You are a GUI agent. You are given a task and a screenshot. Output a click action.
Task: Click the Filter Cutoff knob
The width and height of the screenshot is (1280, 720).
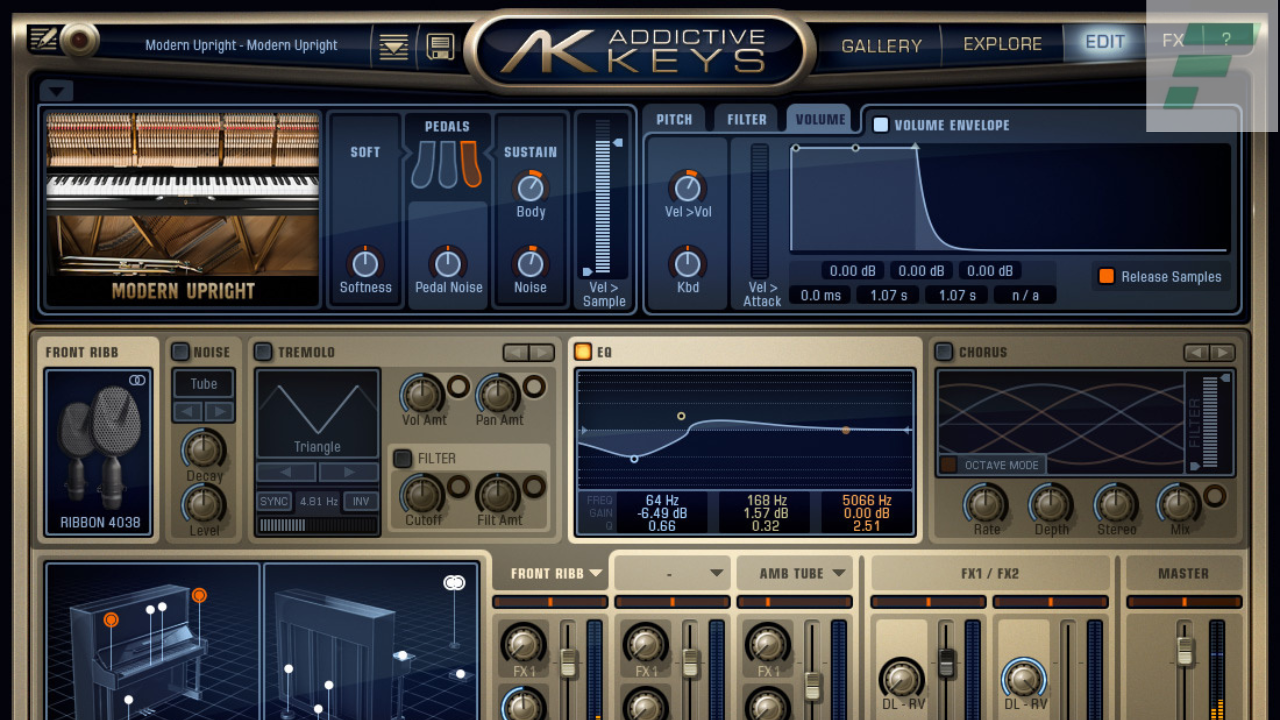point(422,494)
